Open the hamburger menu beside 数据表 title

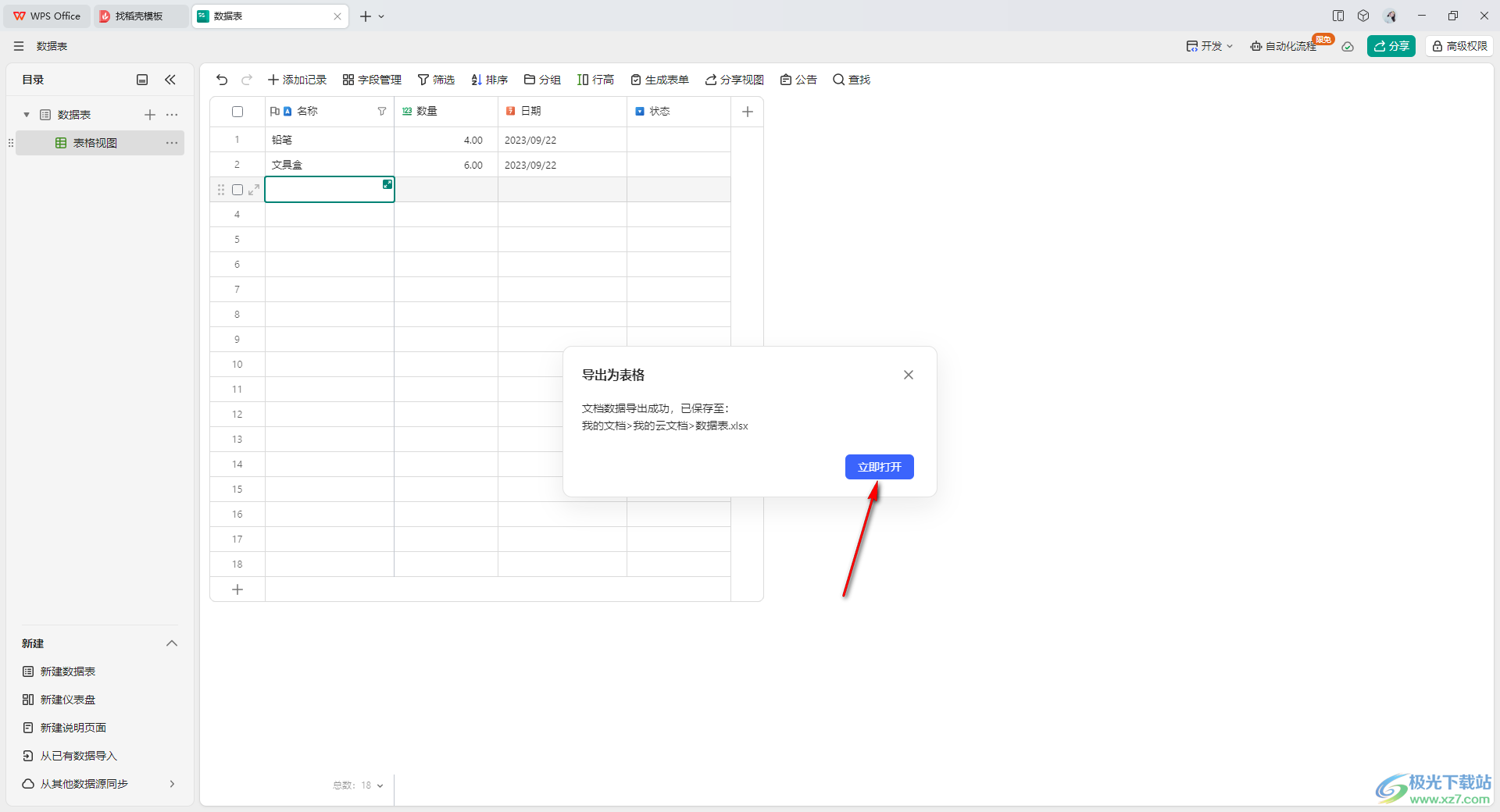[19, 46]
